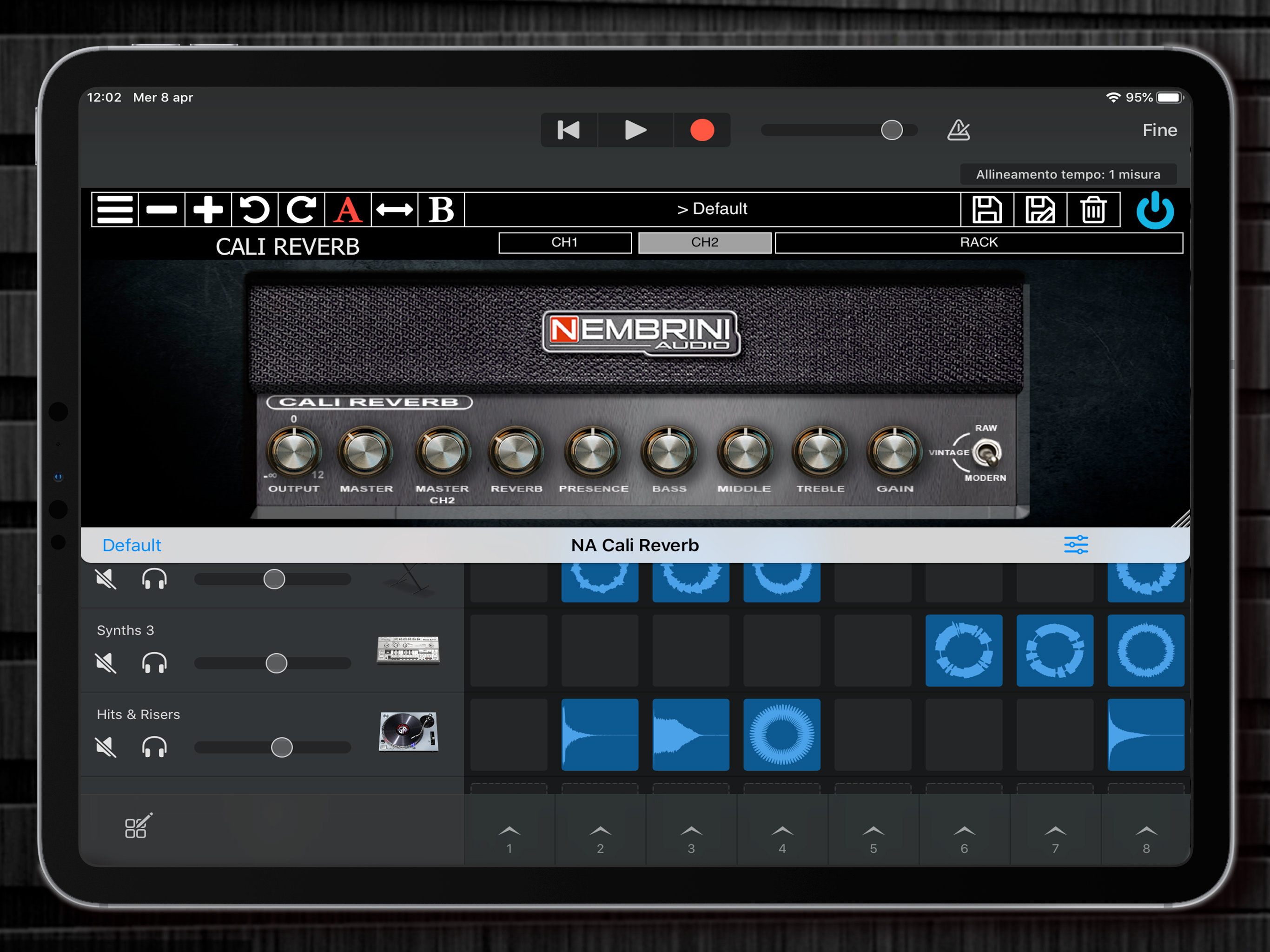
Task: Click the minus zoom-out toolbar icon
Action: tap(161, 210)
